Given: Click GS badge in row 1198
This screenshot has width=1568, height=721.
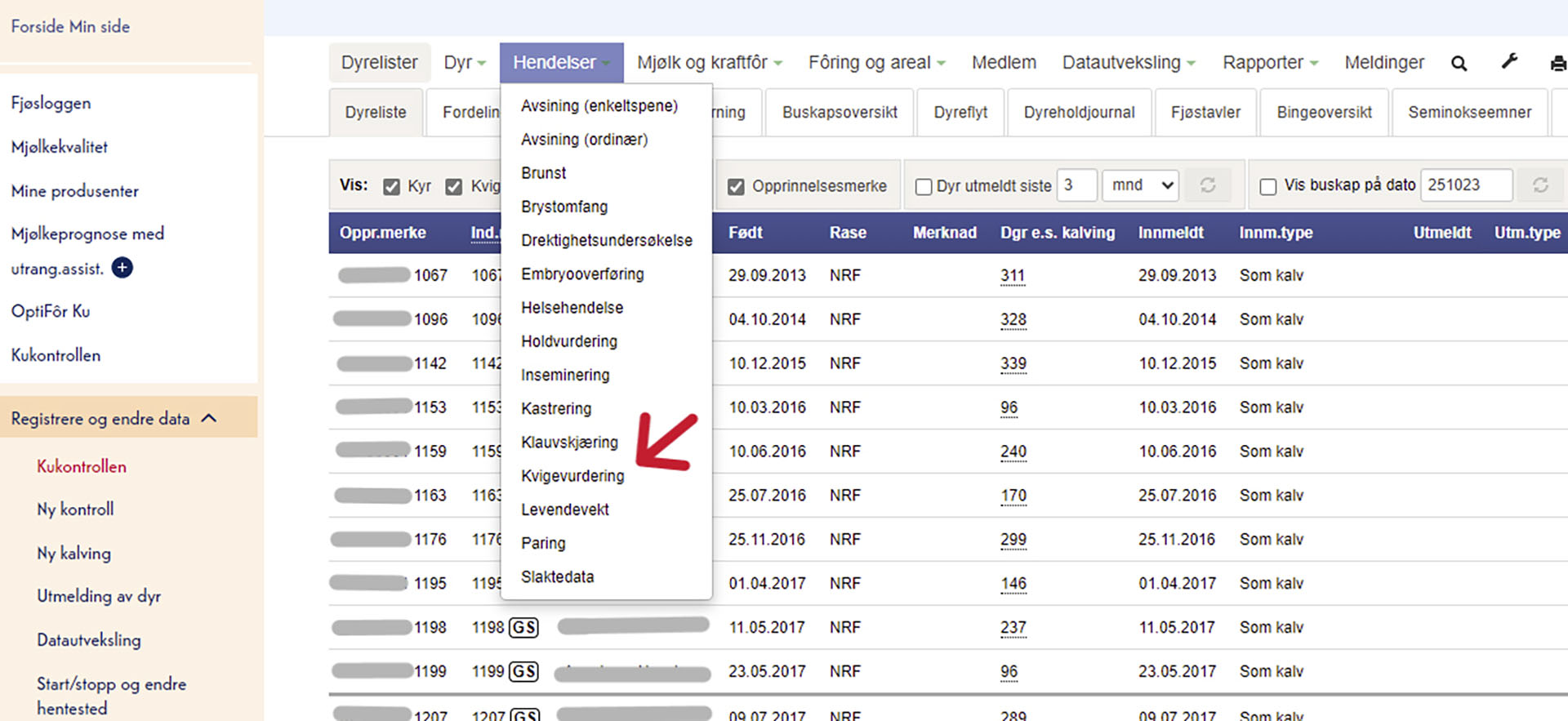Looking at the screenshot, I should click(x=523, y=627).
